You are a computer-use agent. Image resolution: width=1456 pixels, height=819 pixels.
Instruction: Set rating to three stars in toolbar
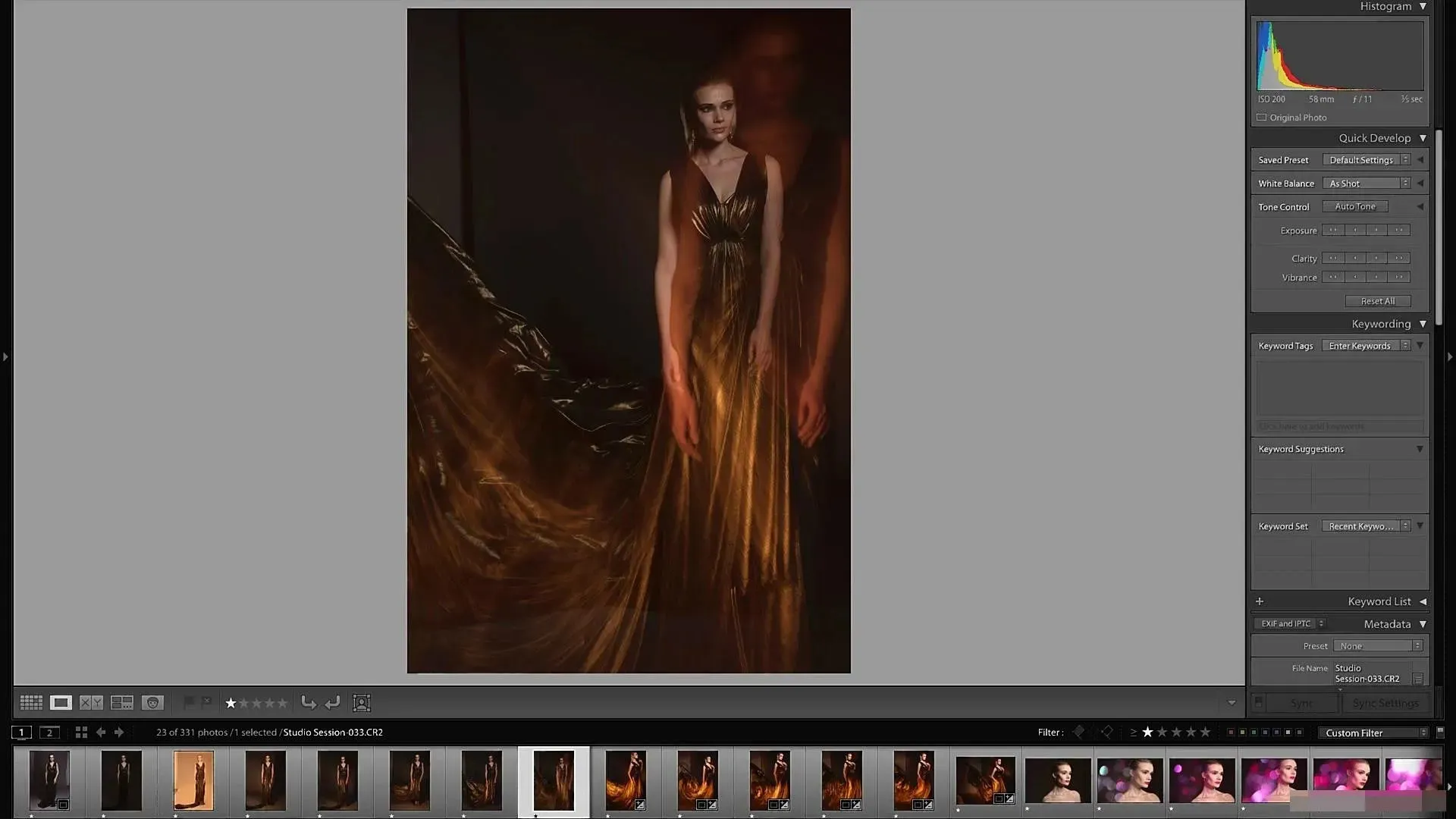tap(257, 703)
